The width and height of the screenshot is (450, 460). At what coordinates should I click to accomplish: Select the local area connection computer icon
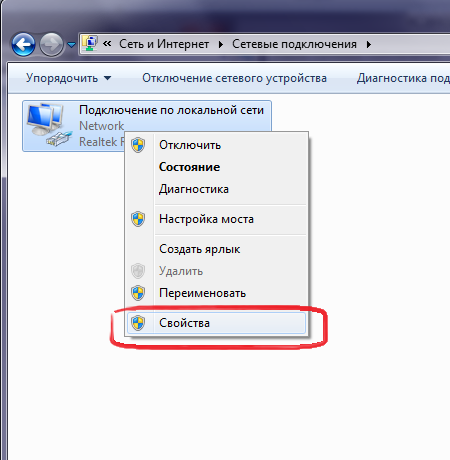point(49,125)
